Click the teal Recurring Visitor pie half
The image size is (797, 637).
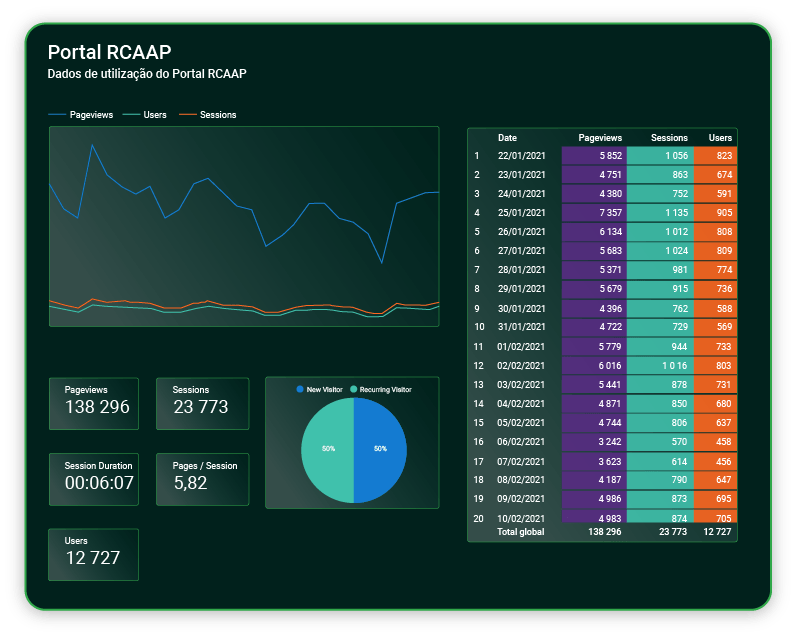[327, 450]
